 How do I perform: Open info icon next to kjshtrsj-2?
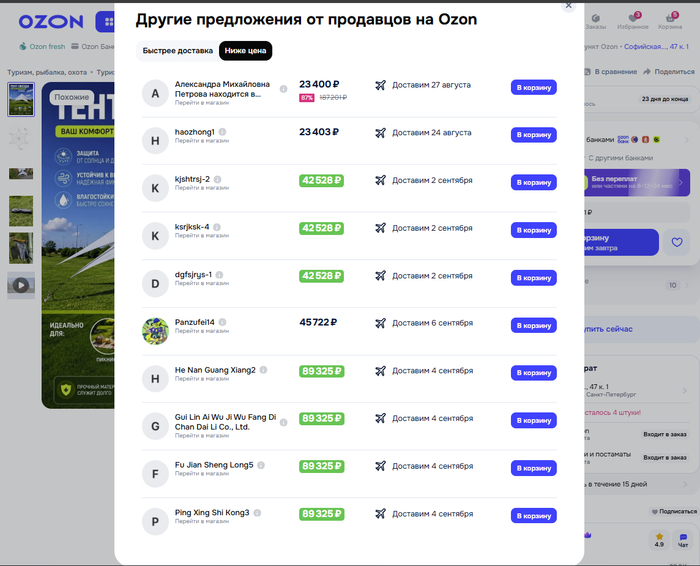click(x=217, y=179)
